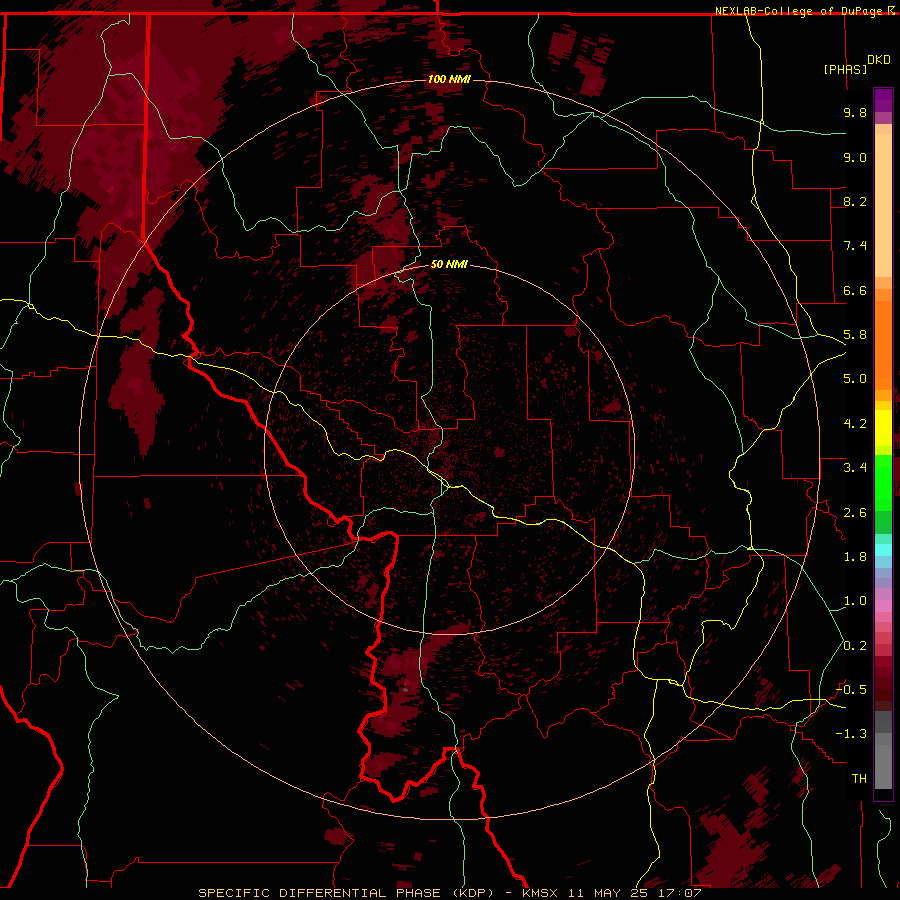Click the 6.6 legend value
The image size is (900, 900).
855,290
